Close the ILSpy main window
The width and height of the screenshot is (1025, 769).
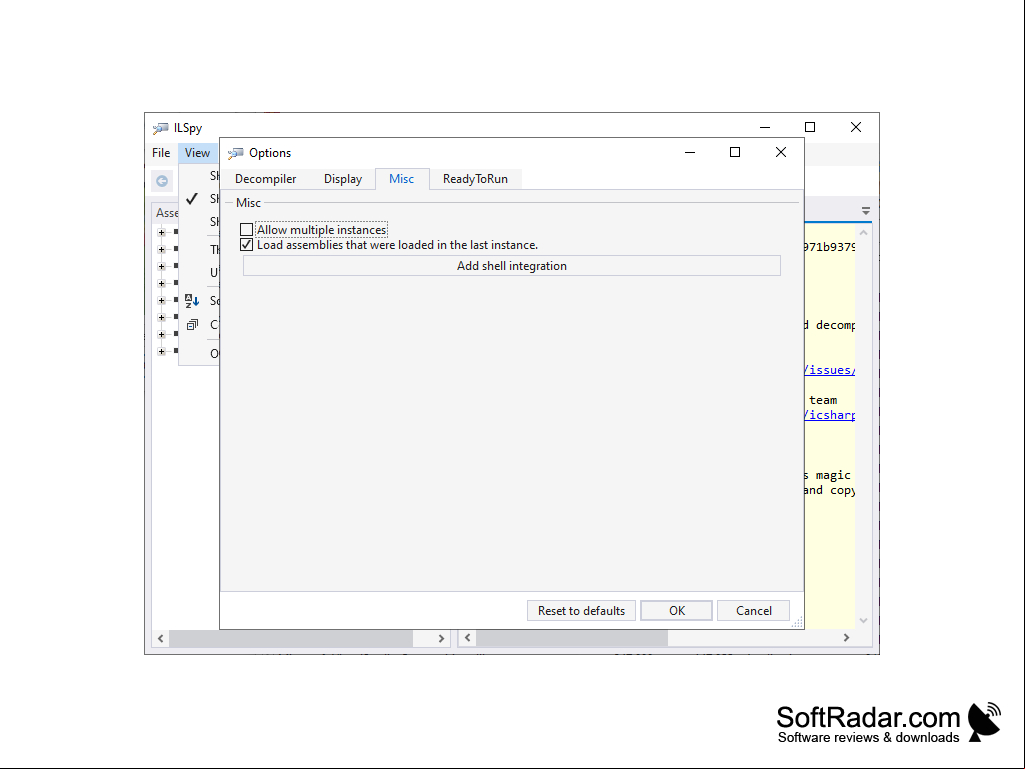856,128
